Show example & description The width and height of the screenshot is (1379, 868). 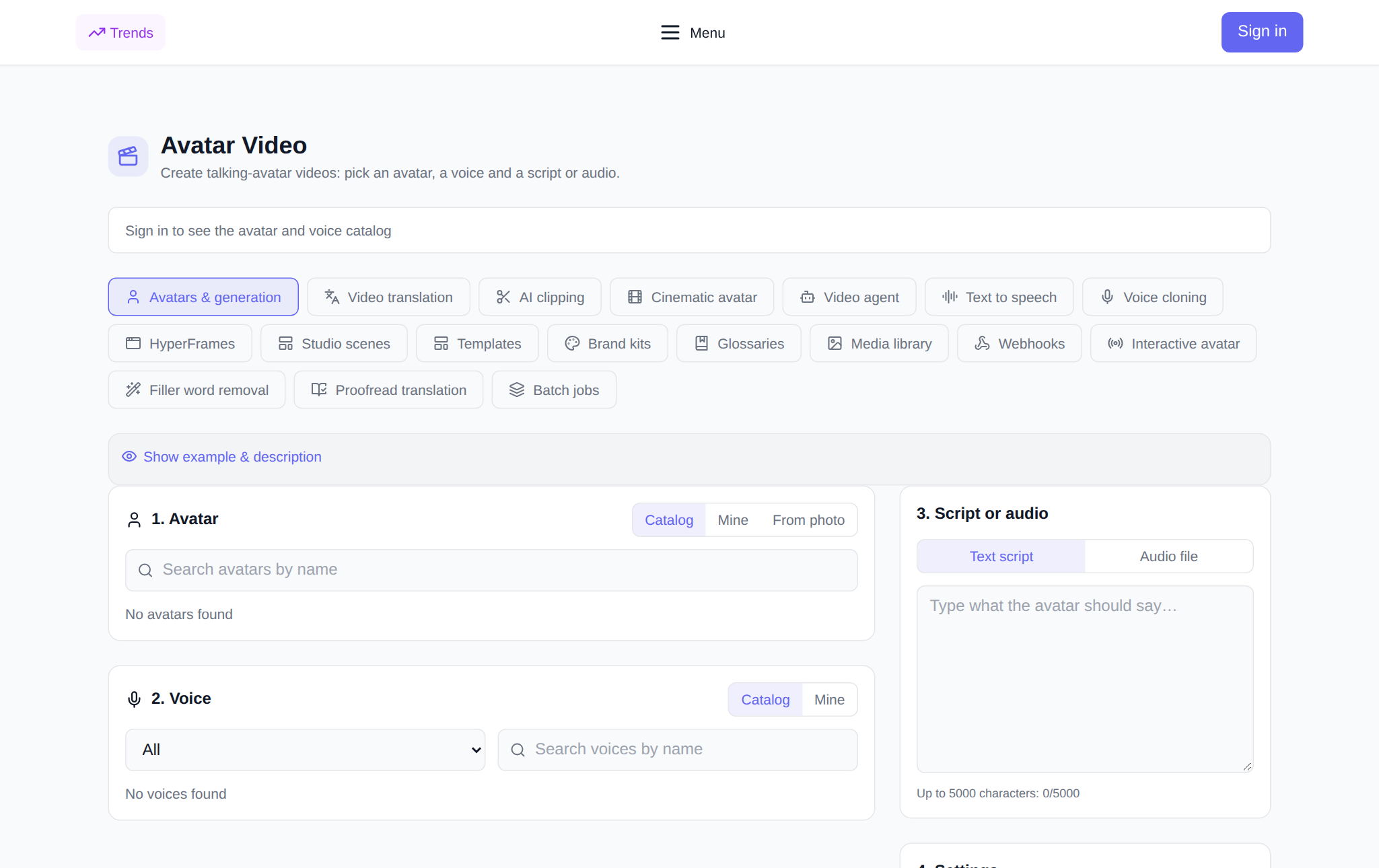221,456
